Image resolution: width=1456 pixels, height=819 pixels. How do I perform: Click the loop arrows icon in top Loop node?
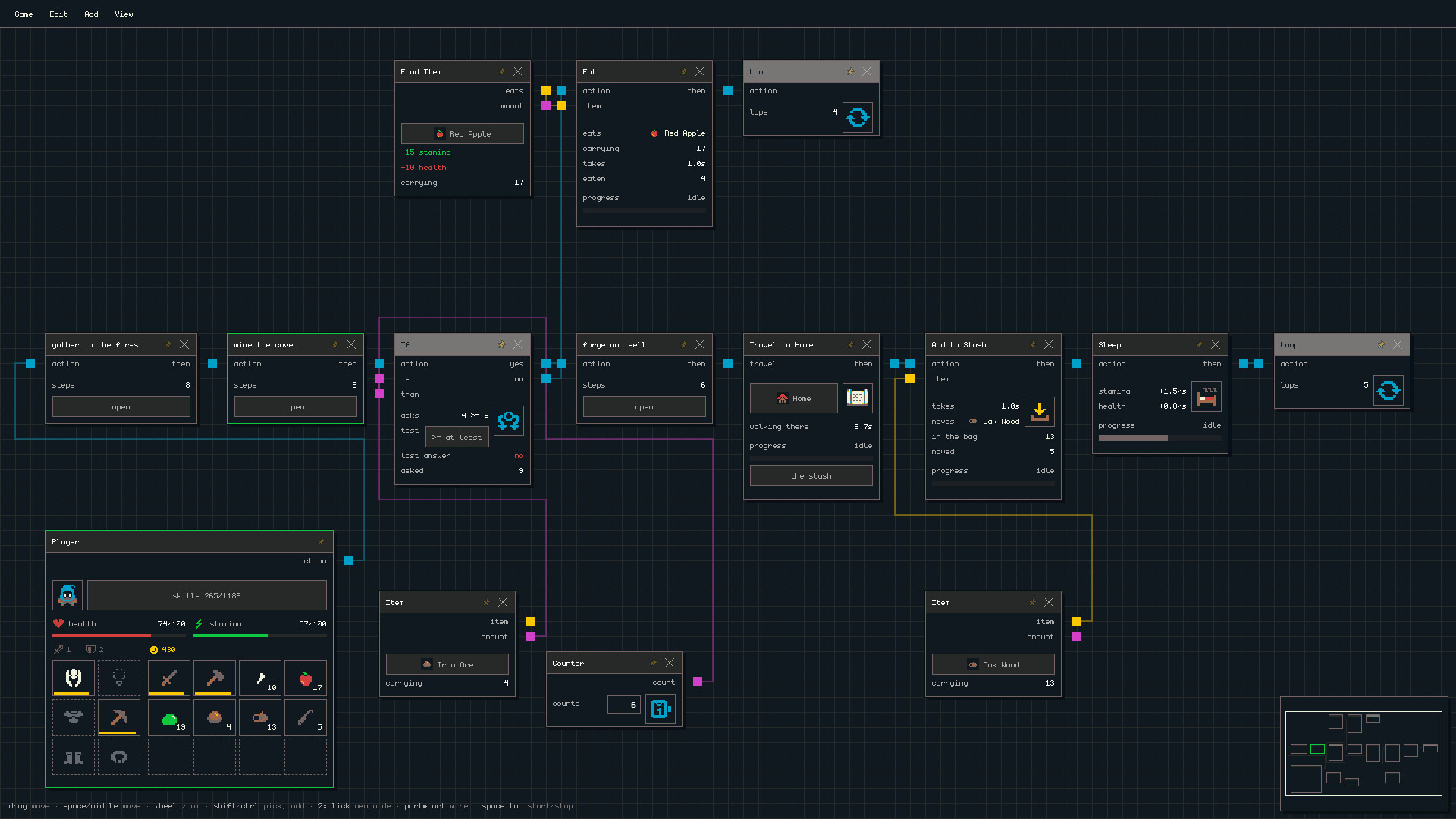858,118
